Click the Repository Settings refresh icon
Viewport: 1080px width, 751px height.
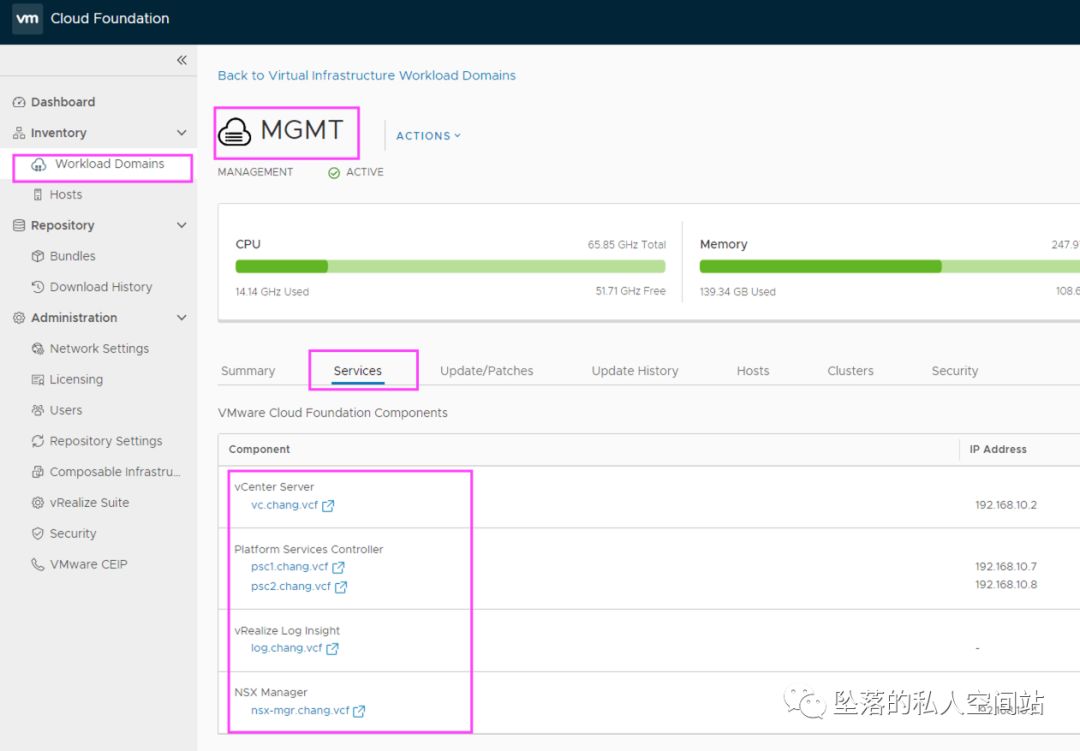pyautogui.click(x=38, y=441)
